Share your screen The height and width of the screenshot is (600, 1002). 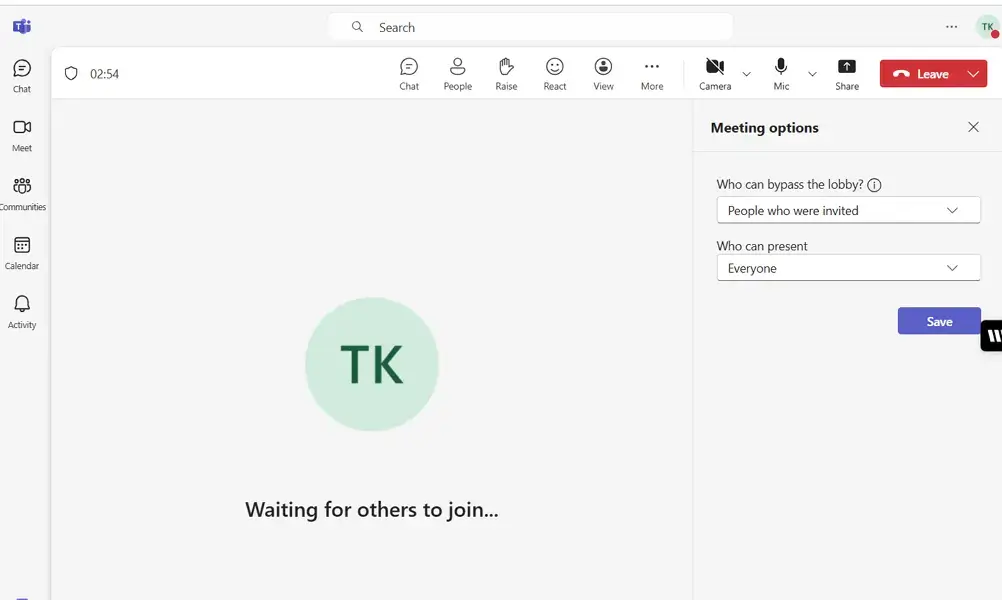846,72
